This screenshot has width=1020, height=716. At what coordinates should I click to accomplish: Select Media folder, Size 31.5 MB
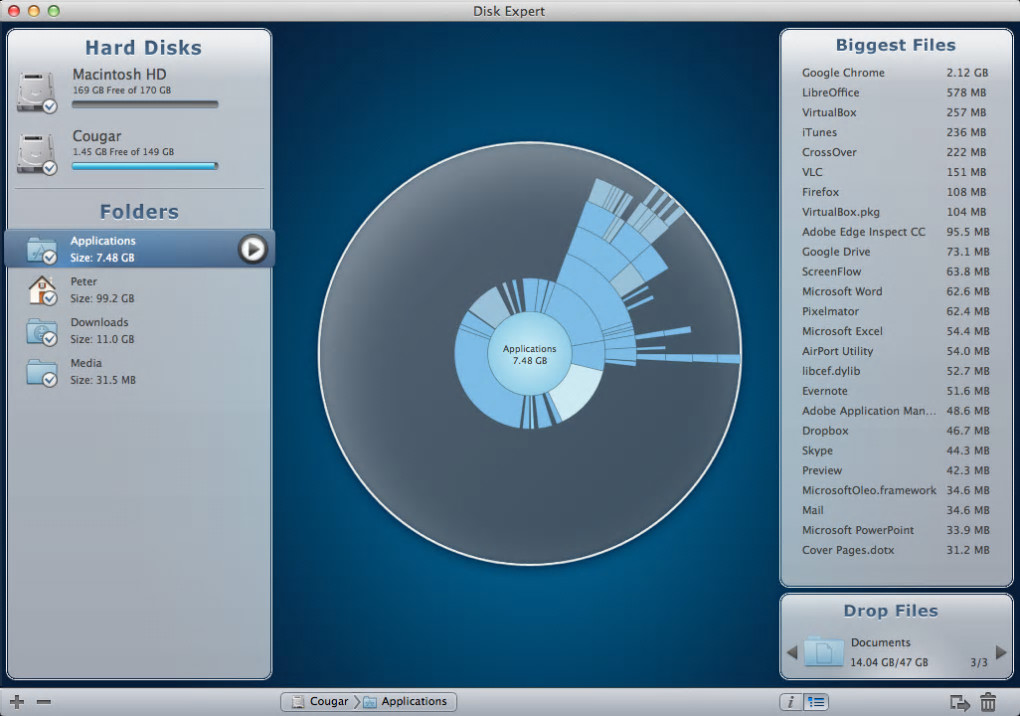click(139, 372)
